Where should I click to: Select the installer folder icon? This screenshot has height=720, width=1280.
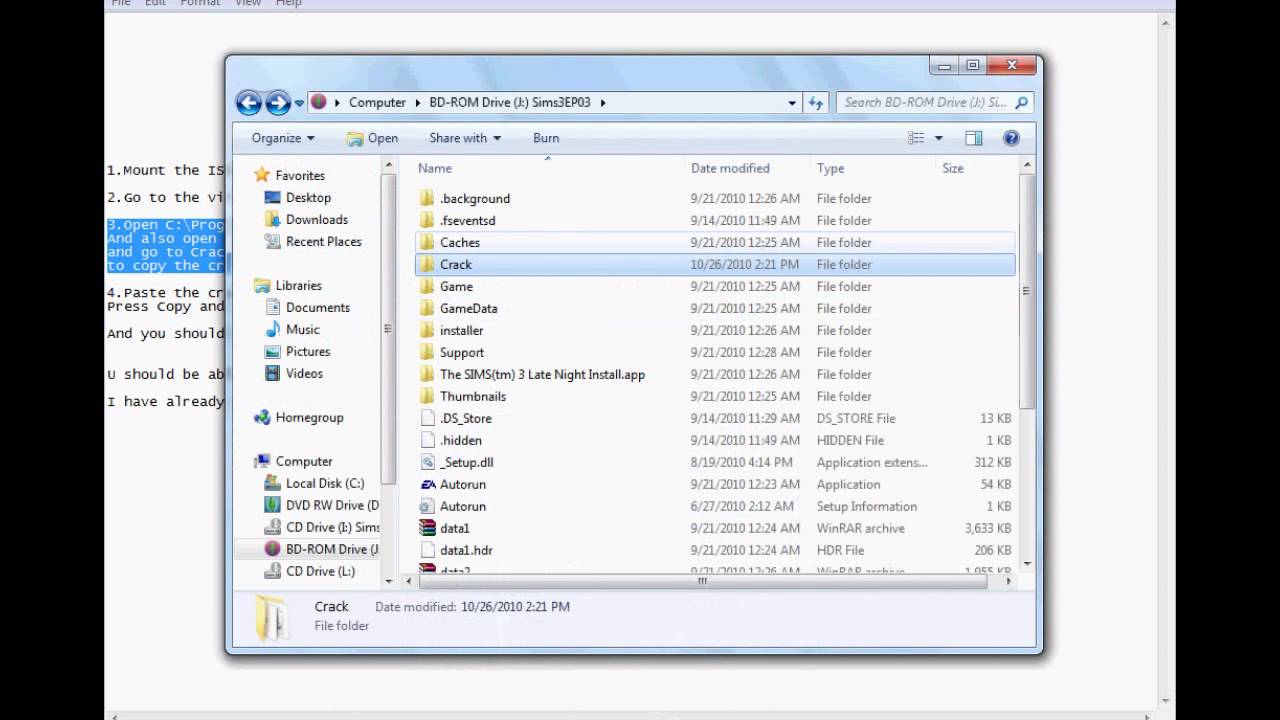[x=427, y=330]
